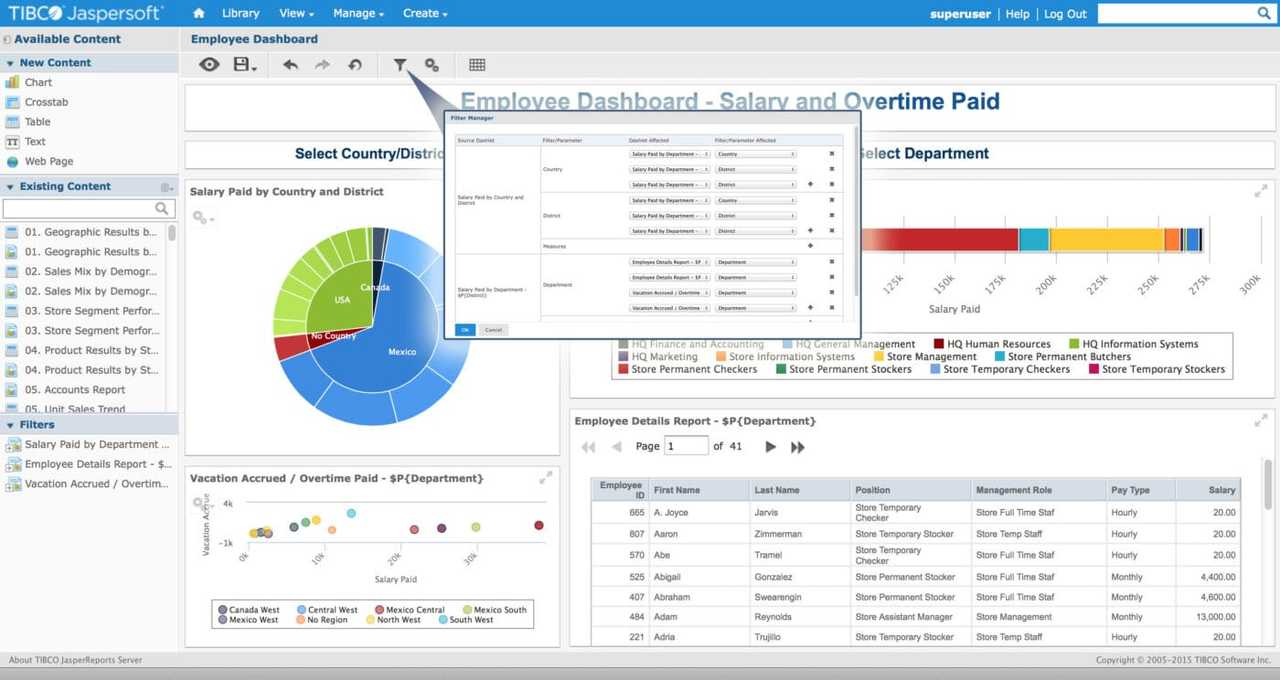Image resolution: width=1280 pixels, height=680 pixels.
Task: Collapse the Available Content panel
Action: point(7,39)
